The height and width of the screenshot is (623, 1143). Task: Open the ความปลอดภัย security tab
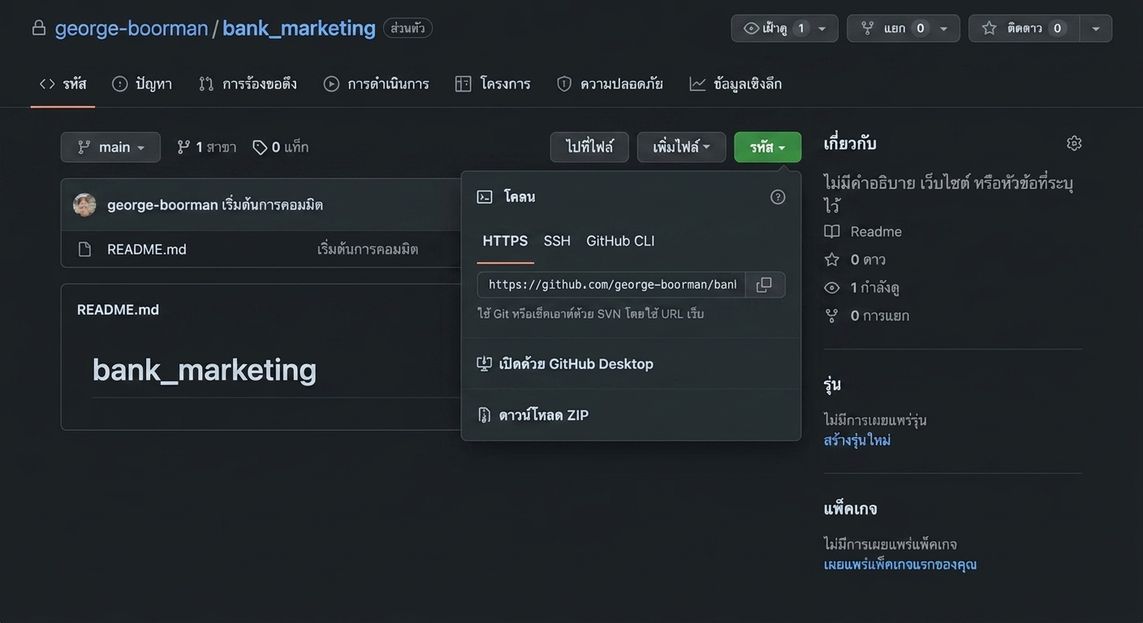[610, 84]
